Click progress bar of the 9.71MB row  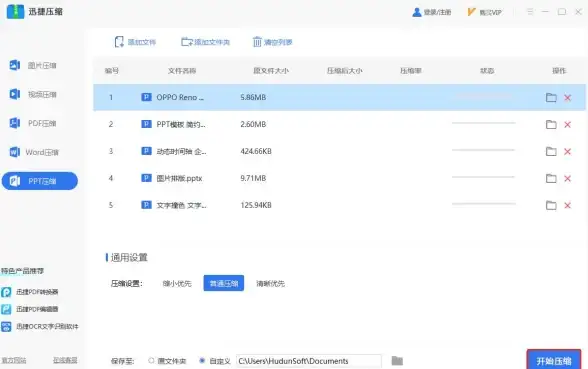coord(483,177)
